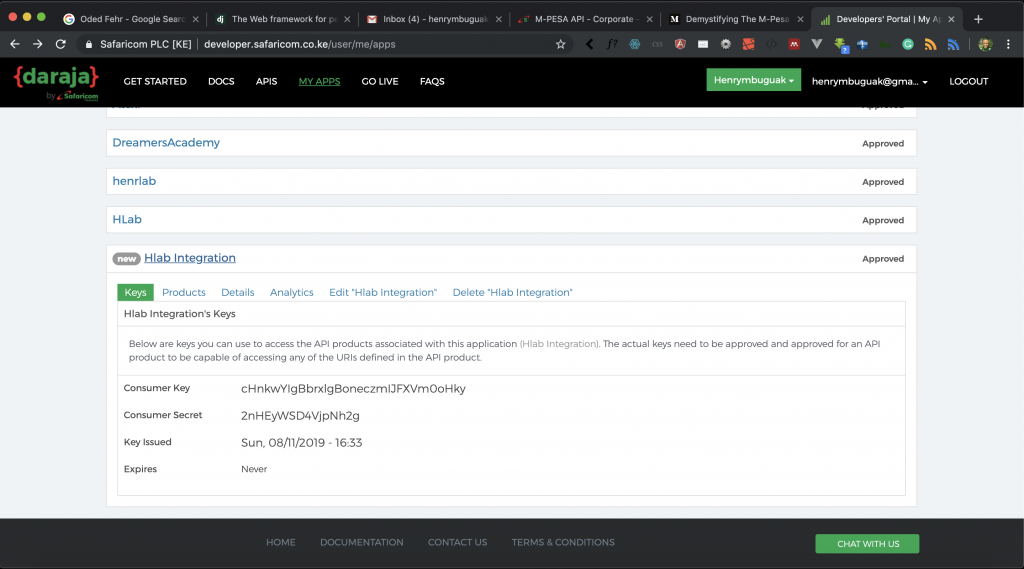Go back with the browser back arrow
This screenshot has height=569, width=1024.
tap(14, 44)
